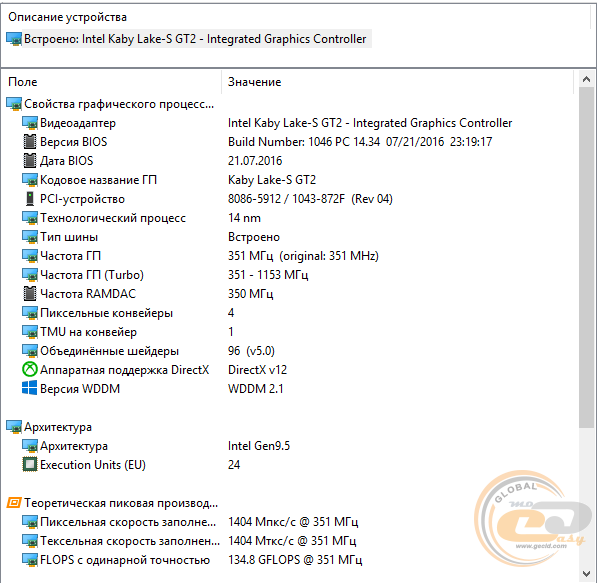This screenshot has height=583, width=597.
Task: Select the PCI-устройство field label
Action: [82, 199]
